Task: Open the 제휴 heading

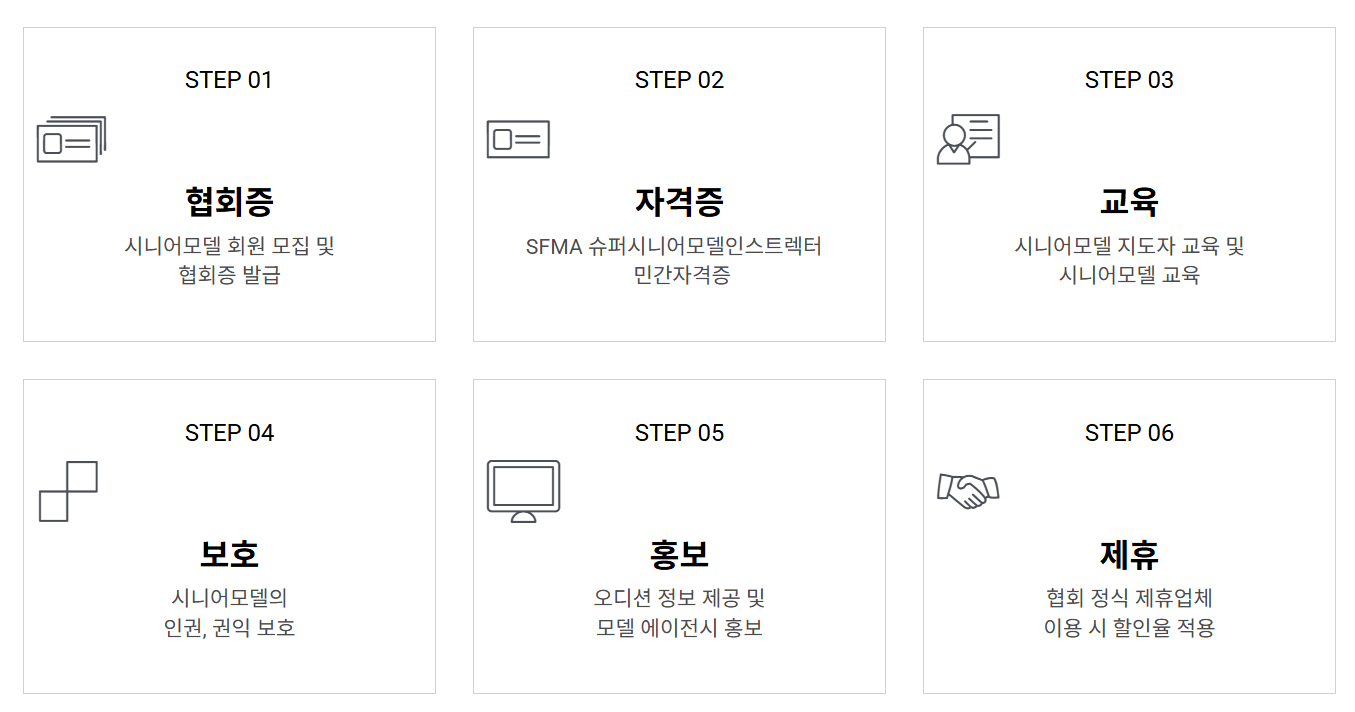Action: (x=1129, y=553)
